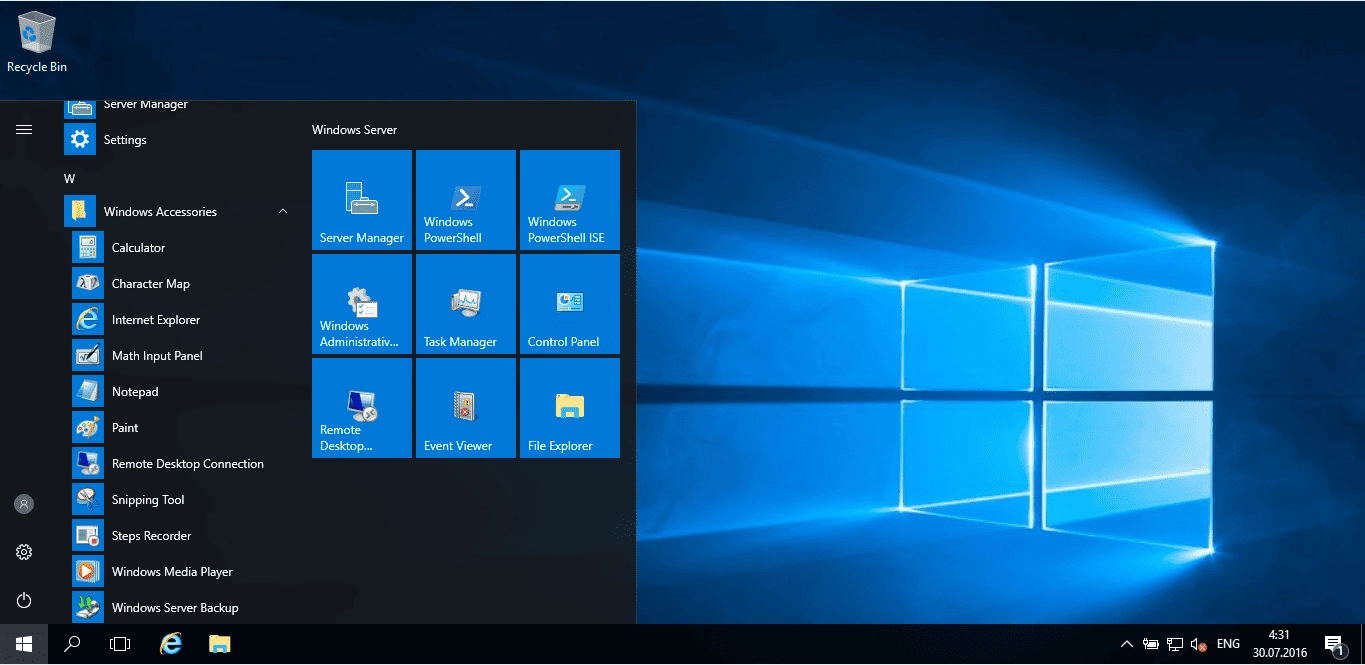
Task: Switch the ENG input language
Action: click(x=1229, y=644)
